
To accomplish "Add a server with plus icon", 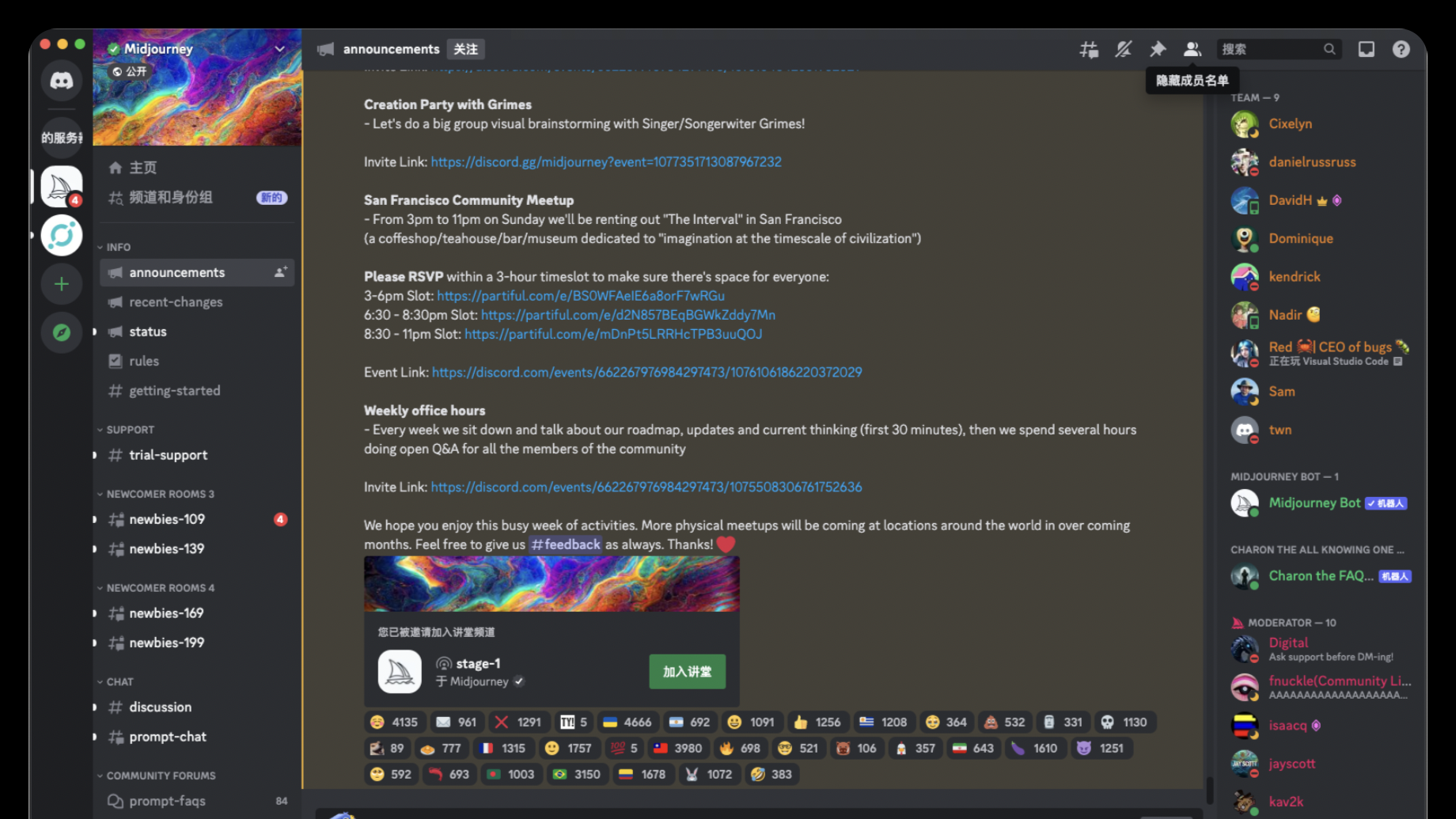I will pyautogui.click(x=62, y=284).
